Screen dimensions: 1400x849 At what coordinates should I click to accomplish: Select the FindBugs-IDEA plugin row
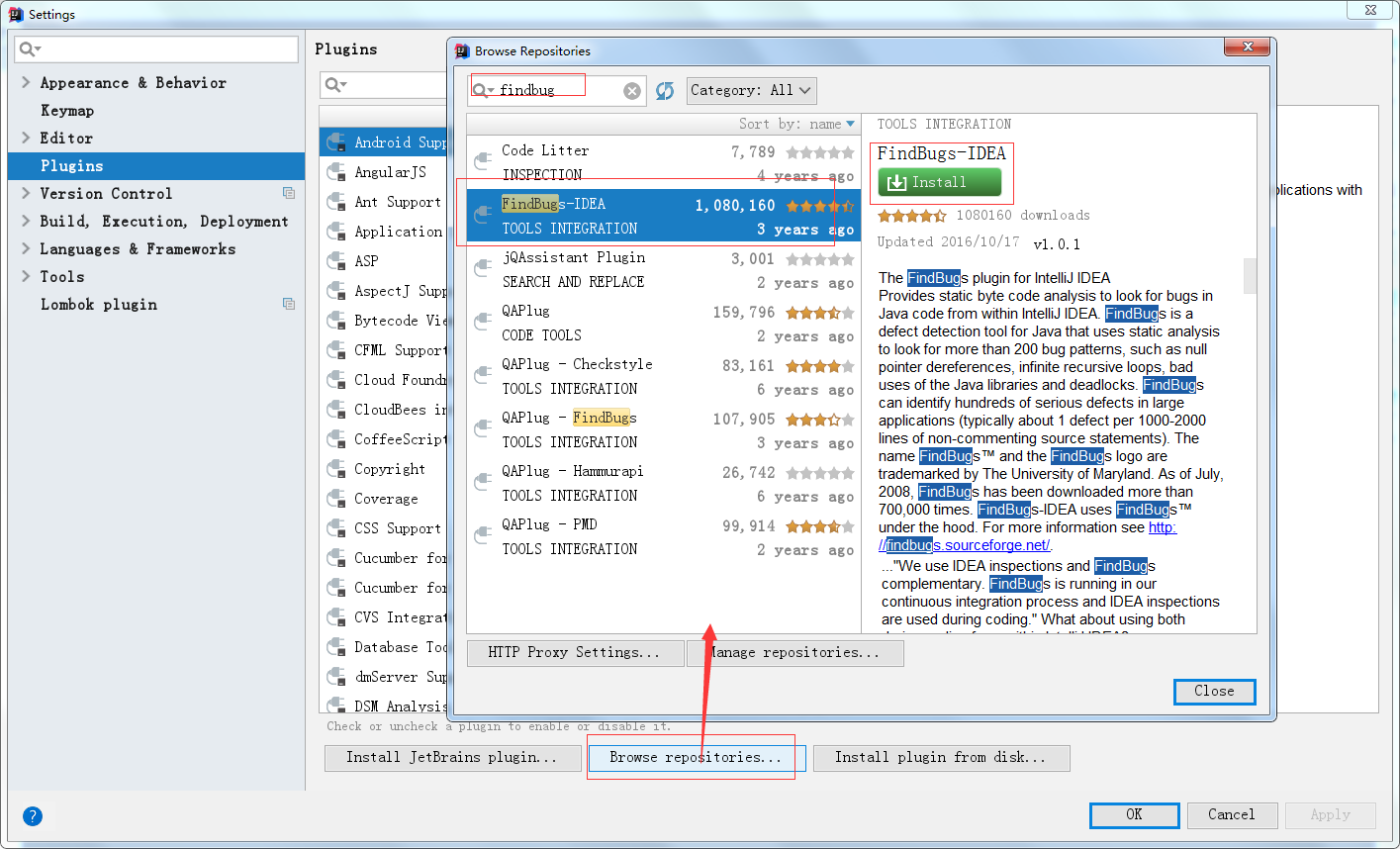point(663,216)
